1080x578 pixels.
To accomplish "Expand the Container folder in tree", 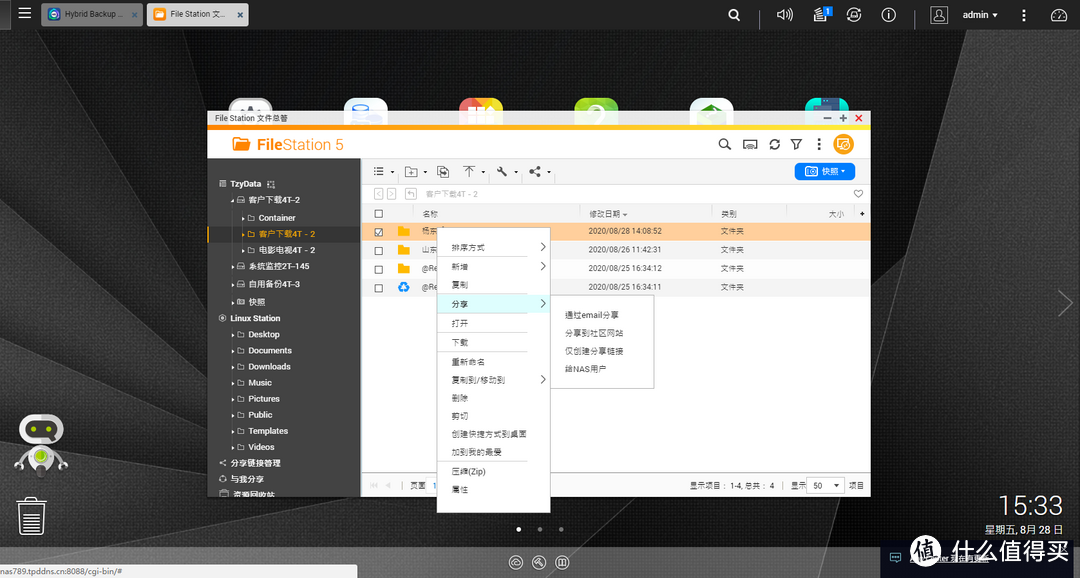I will pos(243,218).
